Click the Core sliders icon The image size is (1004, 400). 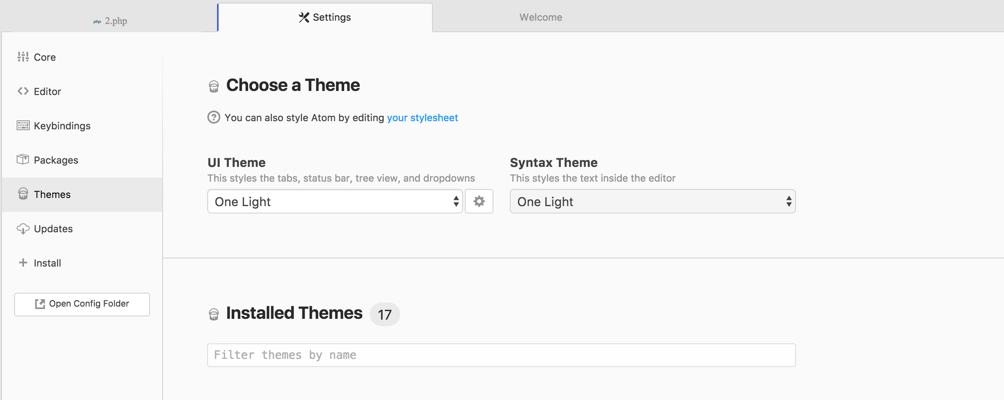(23, 57)
